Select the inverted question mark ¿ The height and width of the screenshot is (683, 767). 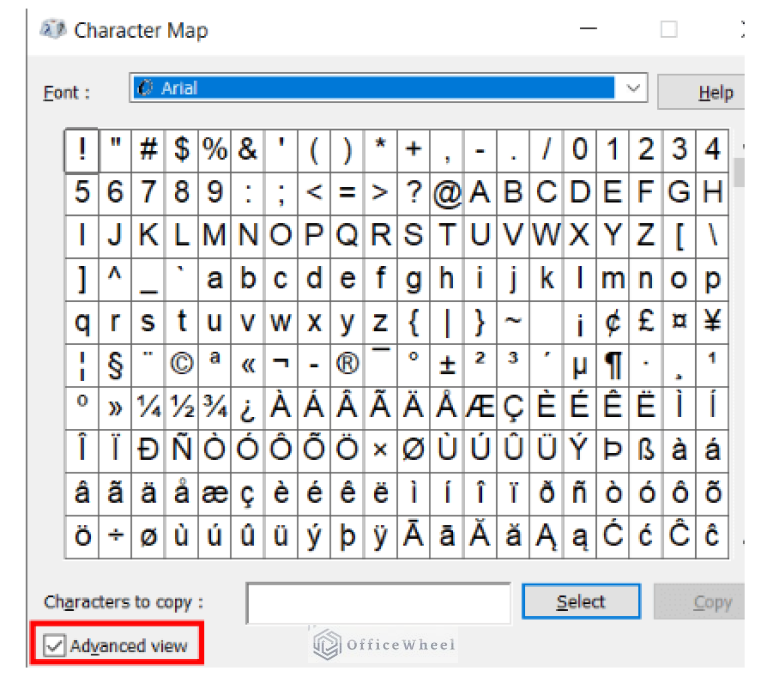[248, 409]
